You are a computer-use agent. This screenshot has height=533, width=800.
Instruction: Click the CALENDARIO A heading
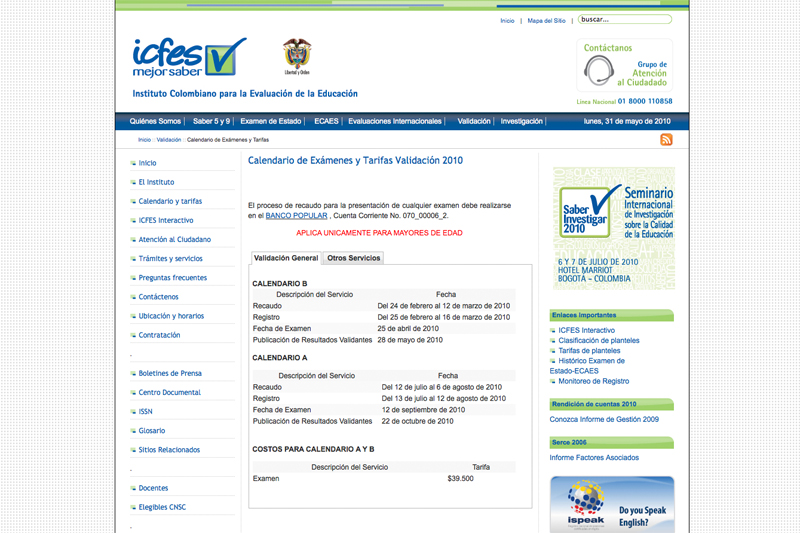[280, 358]
